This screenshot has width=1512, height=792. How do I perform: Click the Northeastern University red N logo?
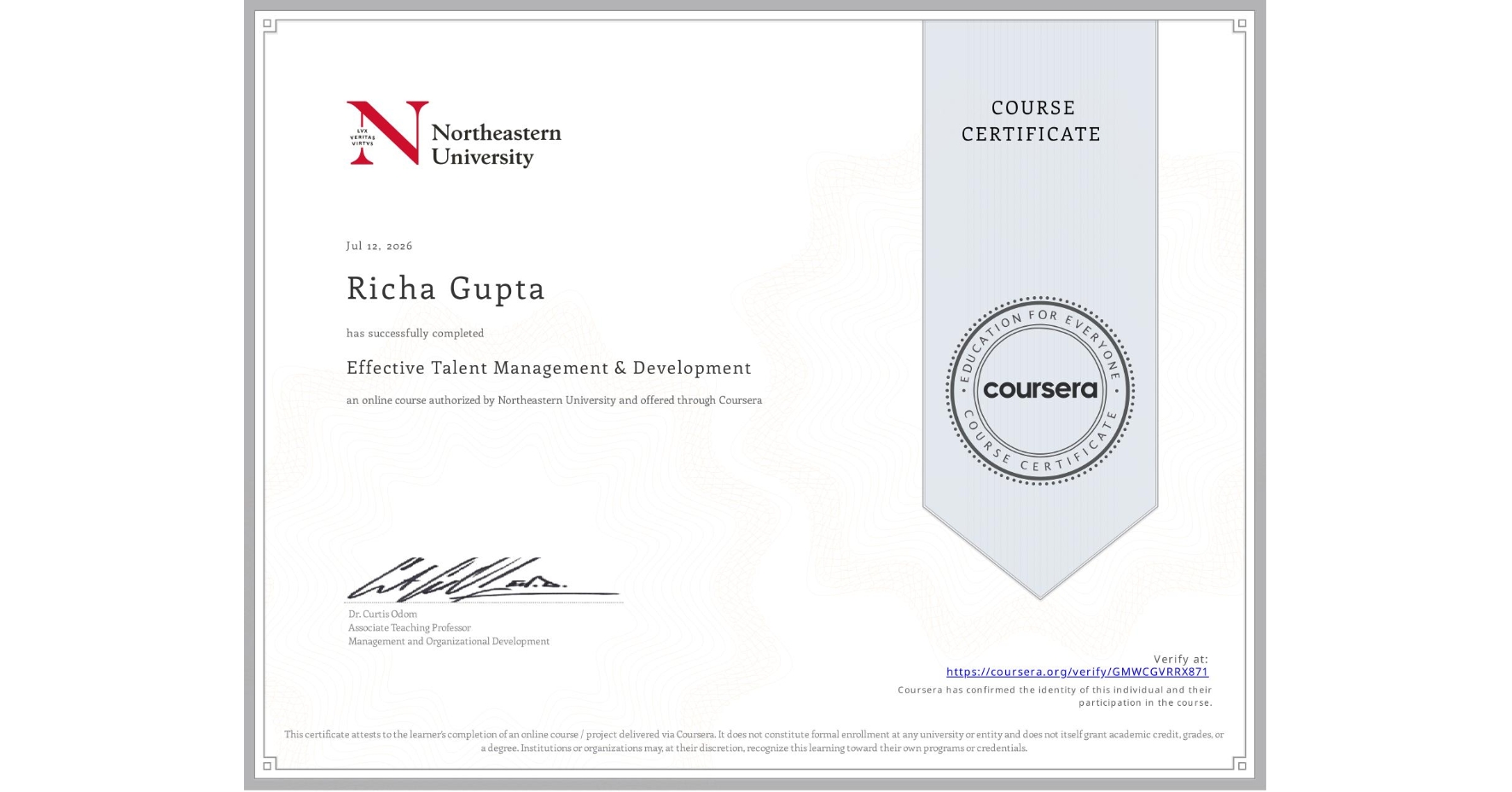[387, 133]
